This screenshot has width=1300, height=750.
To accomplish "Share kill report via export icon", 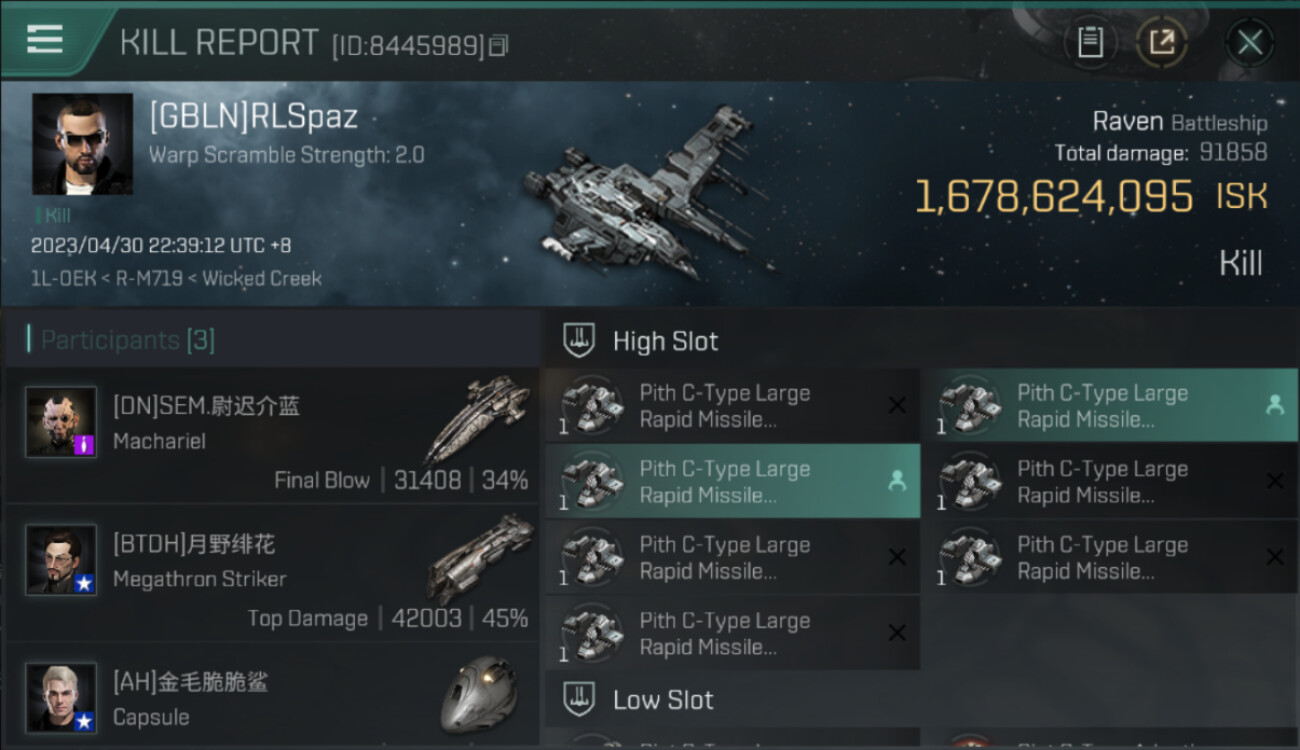I will (1161, 42).
